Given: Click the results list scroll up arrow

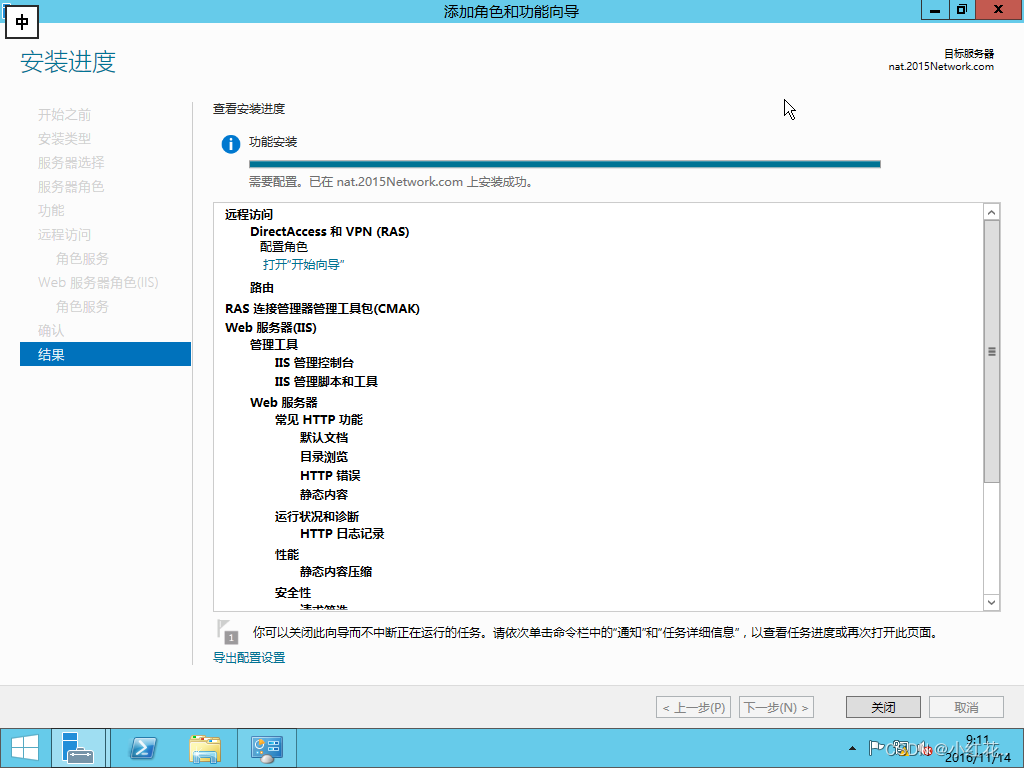Looking at the screenshot, I should pos(991,212).
